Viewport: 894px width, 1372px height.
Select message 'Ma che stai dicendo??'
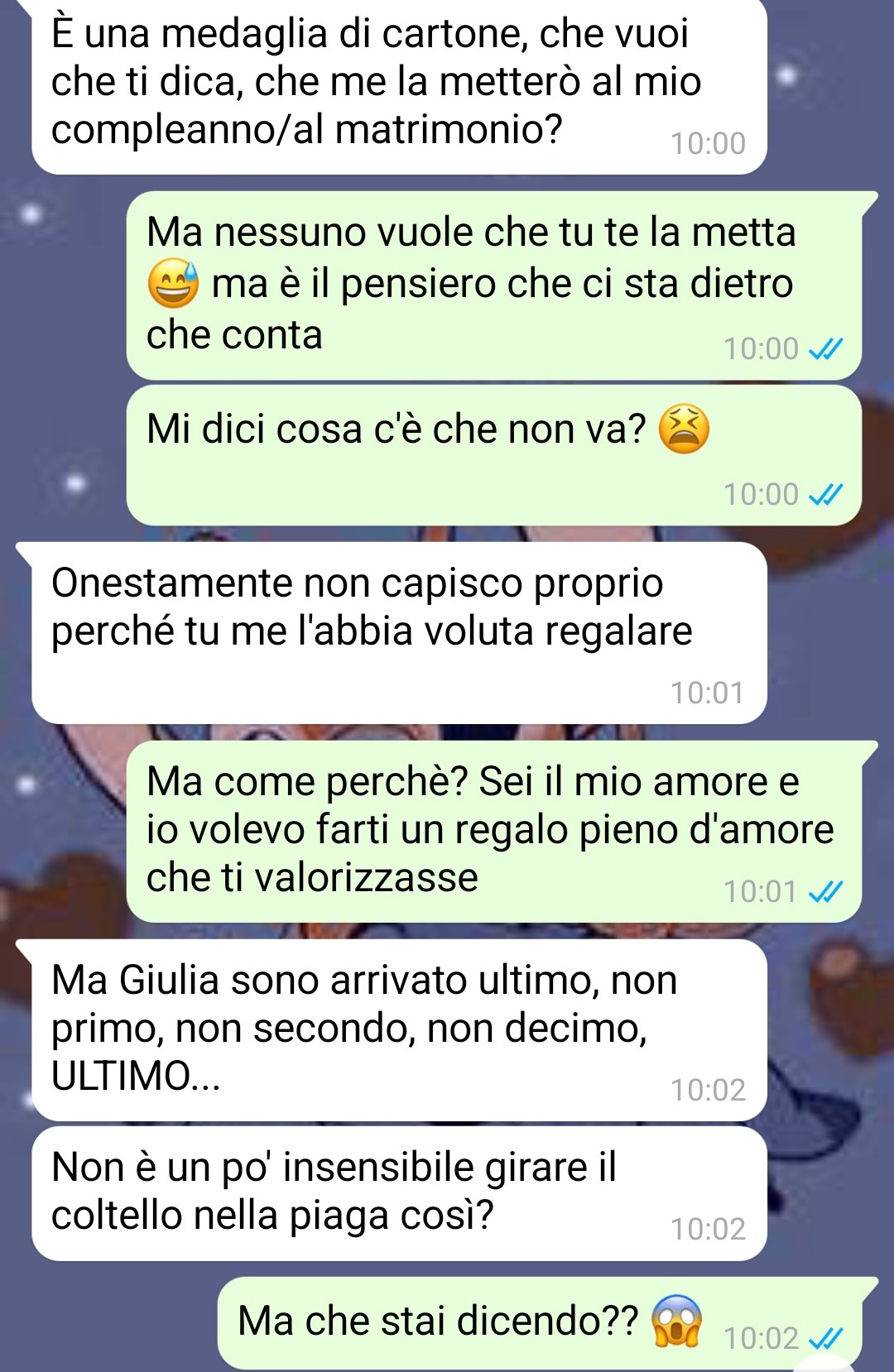coord(540,1322)
